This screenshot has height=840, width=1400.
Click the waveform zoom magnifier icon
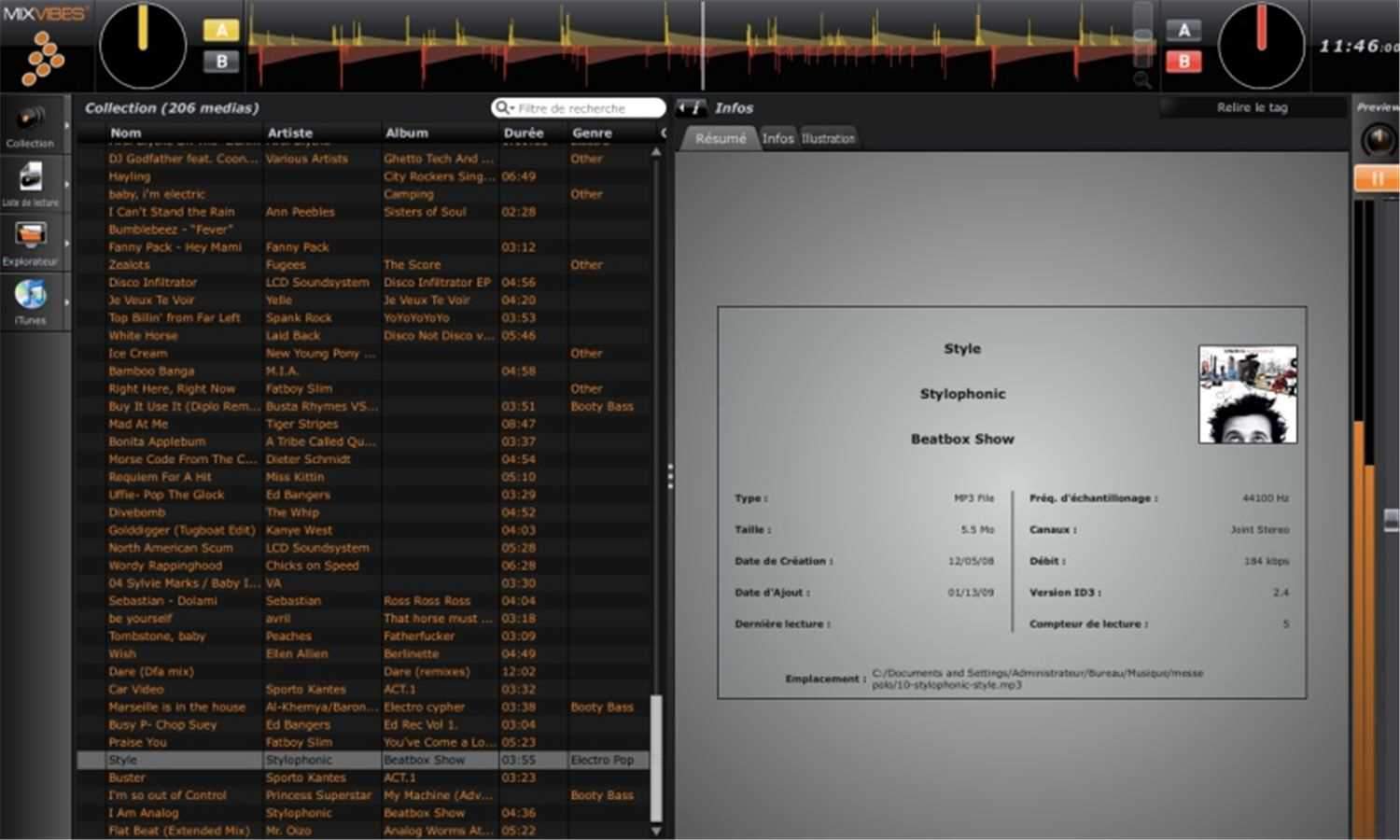tap(1141, 80)
